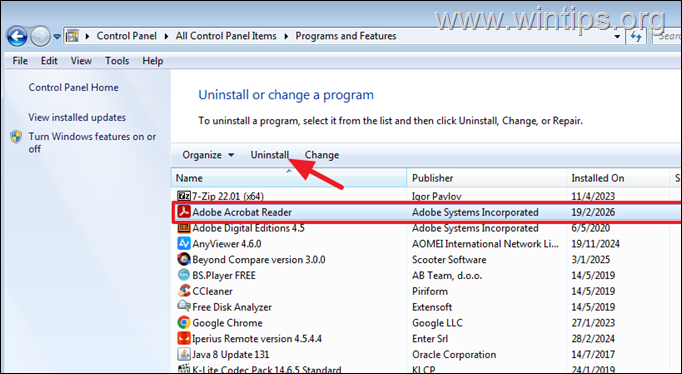The image size is (682, 374).
Task: Expand the arrow after Control Panel breadcrumb
Action: coord(166,37)
